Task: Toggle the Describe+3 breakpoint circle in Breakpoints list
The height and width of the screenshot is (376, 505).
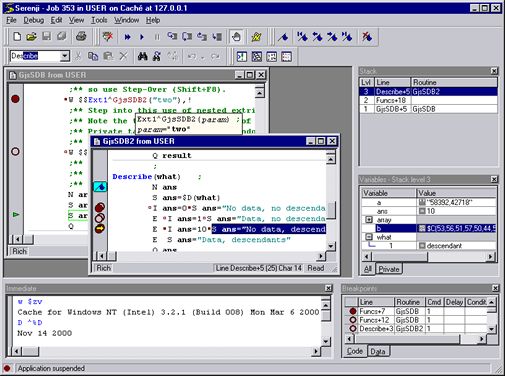Action: pyautogui.click(x=353, y=328)
